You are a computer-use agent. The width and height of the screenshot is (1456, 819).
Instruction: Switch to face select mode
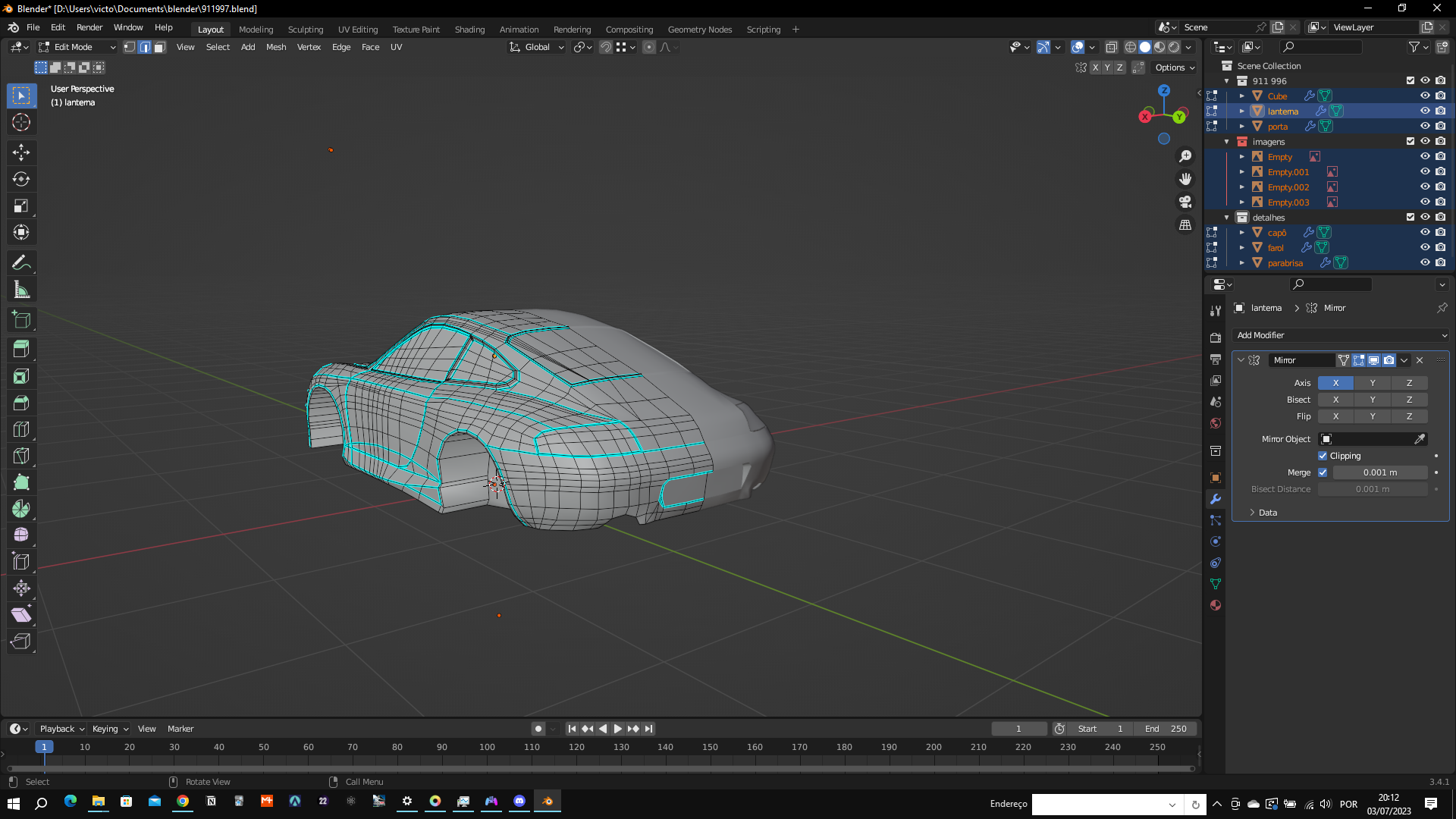tap(159, 47)
